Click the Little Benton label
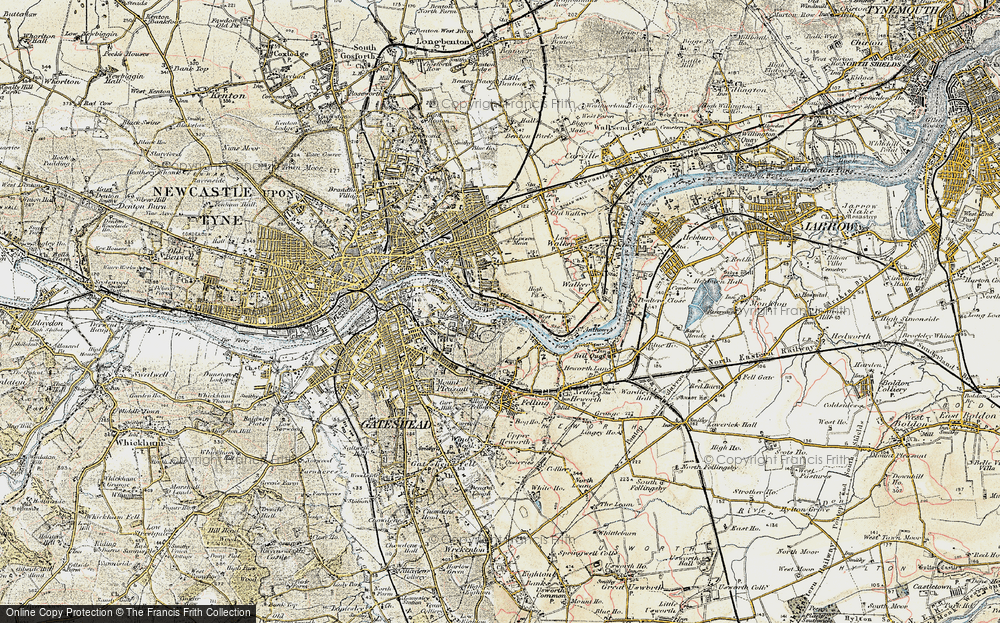This screenshot has width=1000, height=623. pyautogui.click(x=510, y=83)
